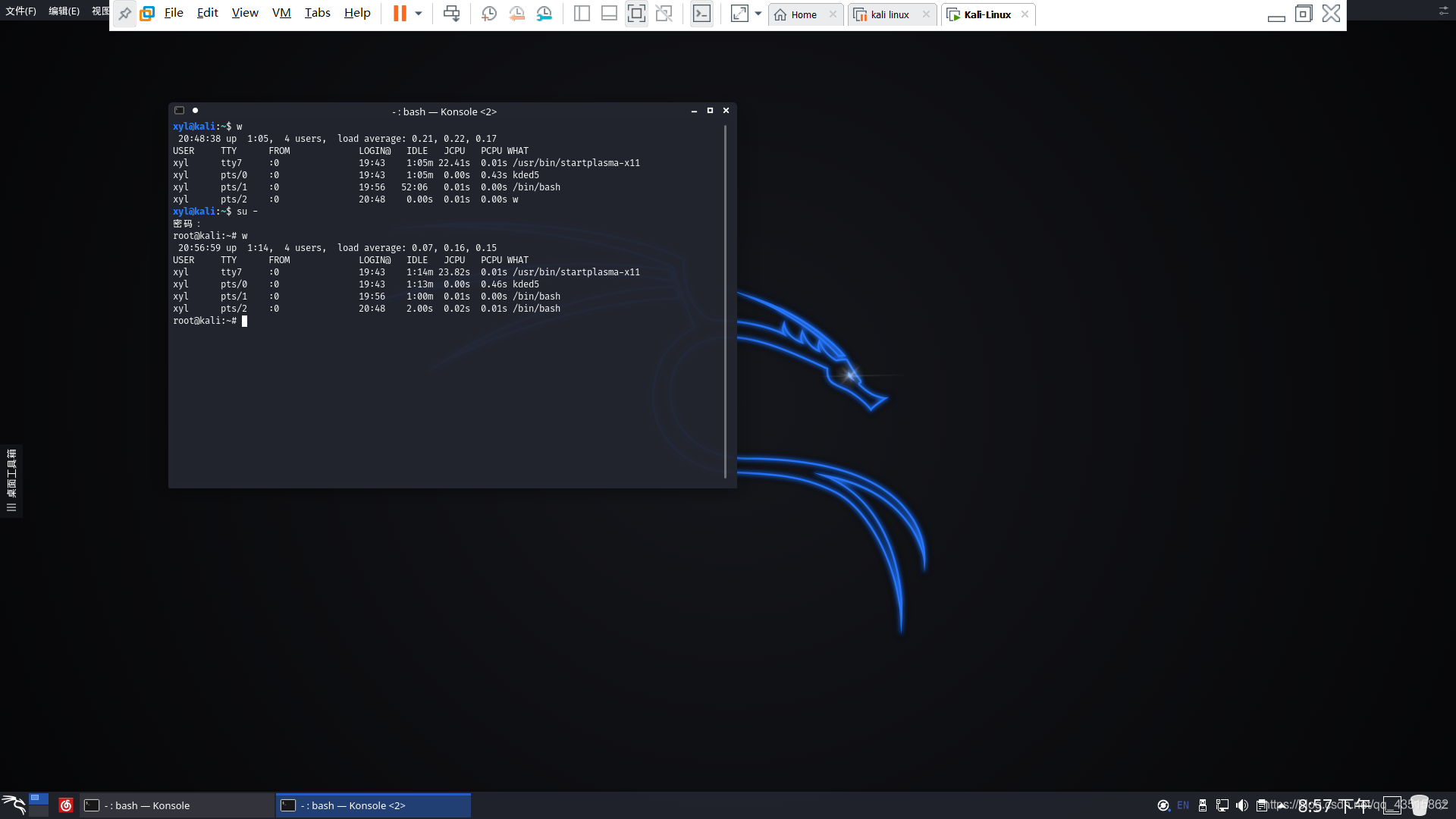The width and height of the screenshot is (1456, 819).
Task: Click Send Ctrl+Alt+Del icon
Action: pos(451,14)
